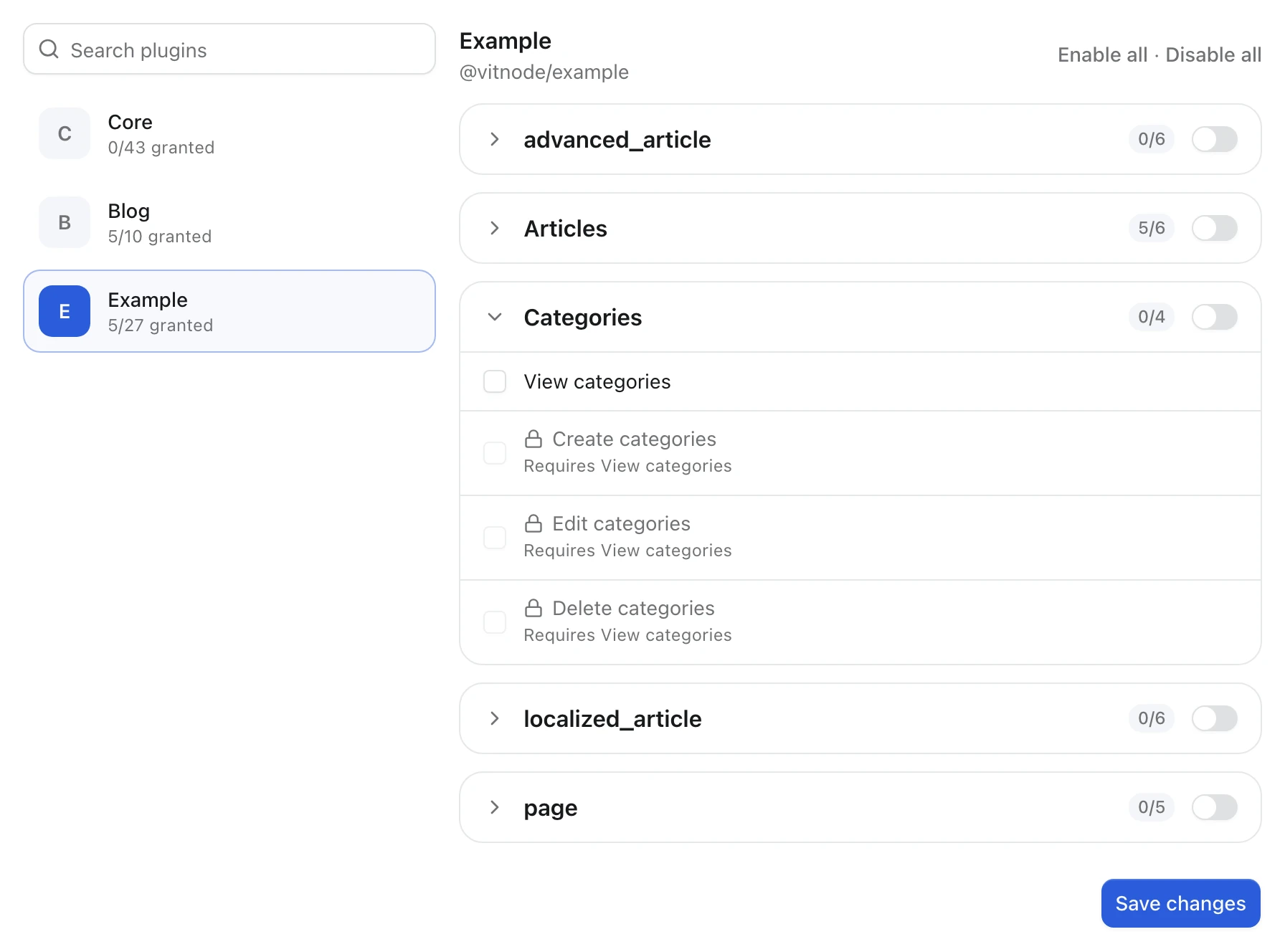Click the advanced_article 0/6 count badge
The image size is (1285, 952).
pyautogui.click(x=1152, y=139)
